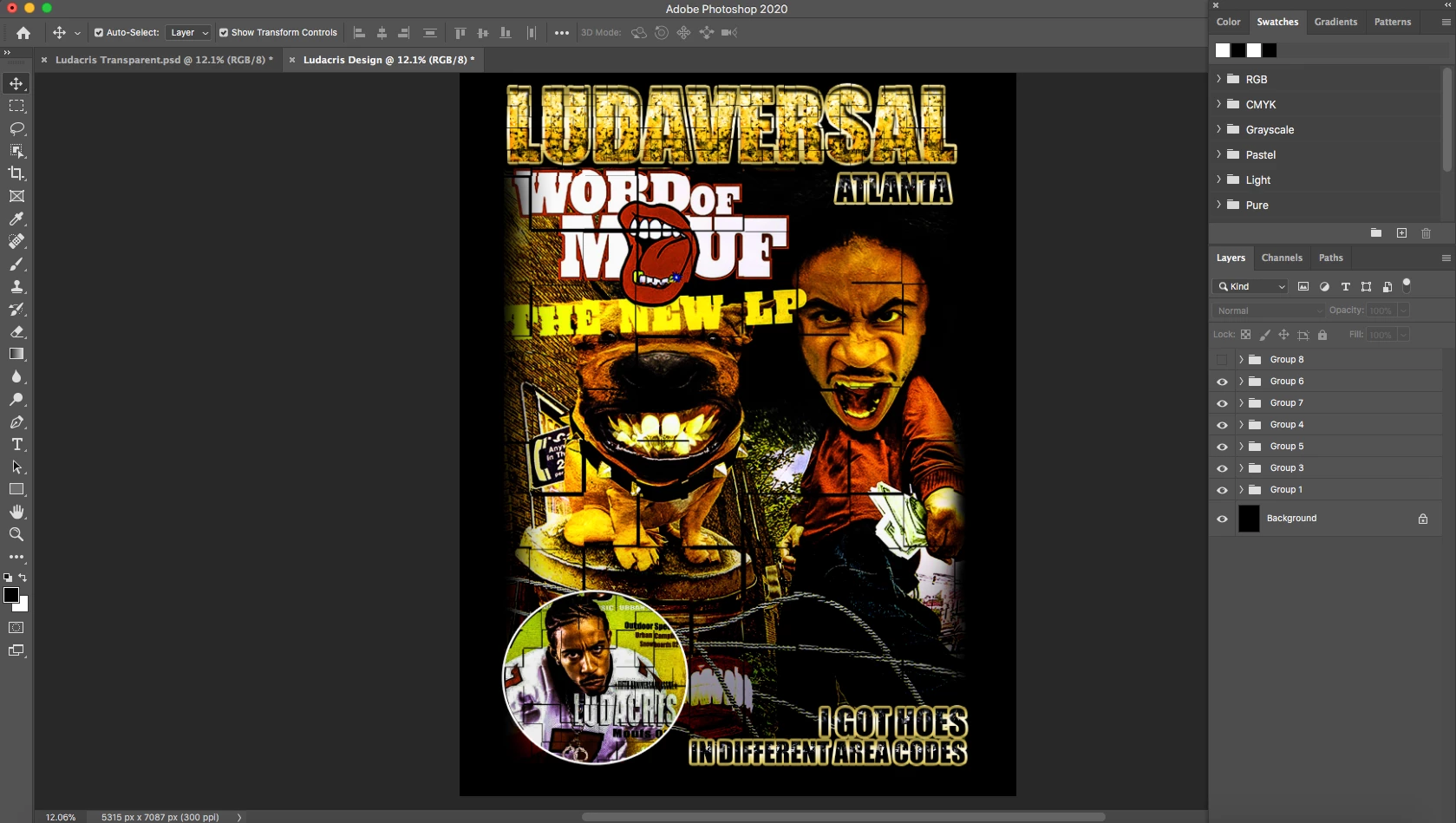
Task: Open align and distribute more options
Action: point(562,33)
